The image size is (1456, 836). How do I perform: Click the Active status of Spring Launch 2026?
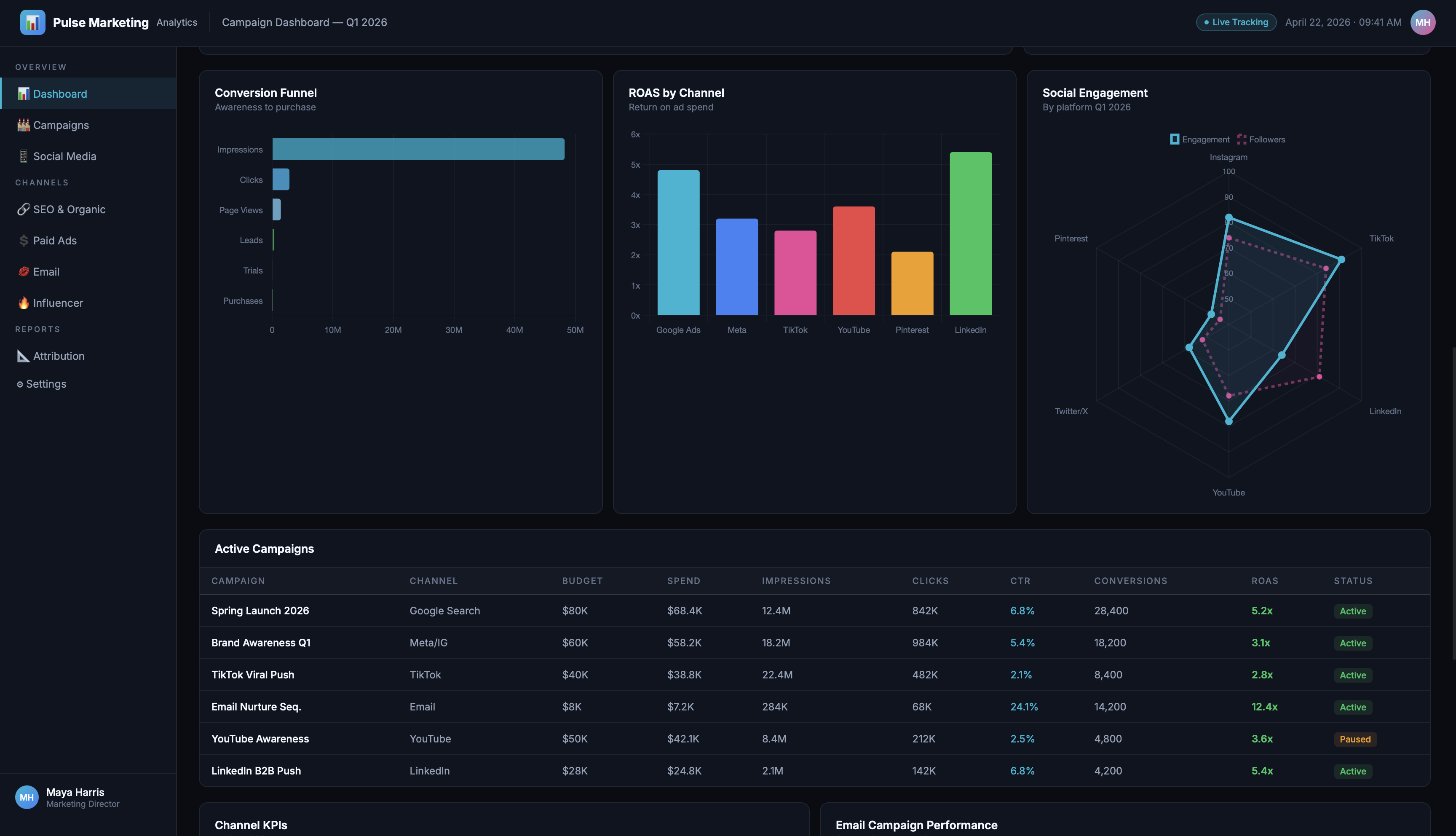tap(1353, 611)
